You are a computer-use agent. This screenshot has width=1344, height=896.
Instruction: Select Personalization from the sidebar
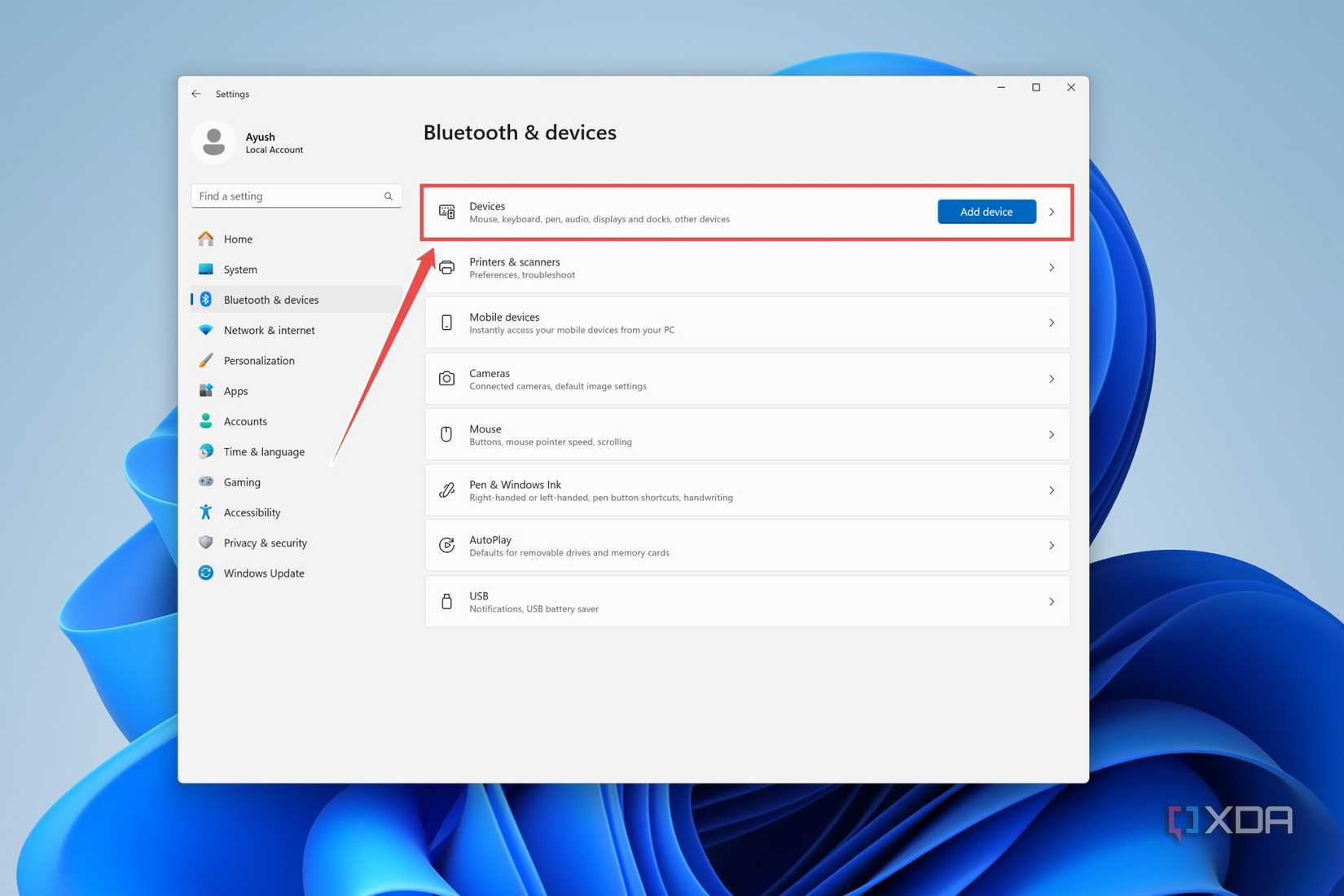(x=259, y=360)
